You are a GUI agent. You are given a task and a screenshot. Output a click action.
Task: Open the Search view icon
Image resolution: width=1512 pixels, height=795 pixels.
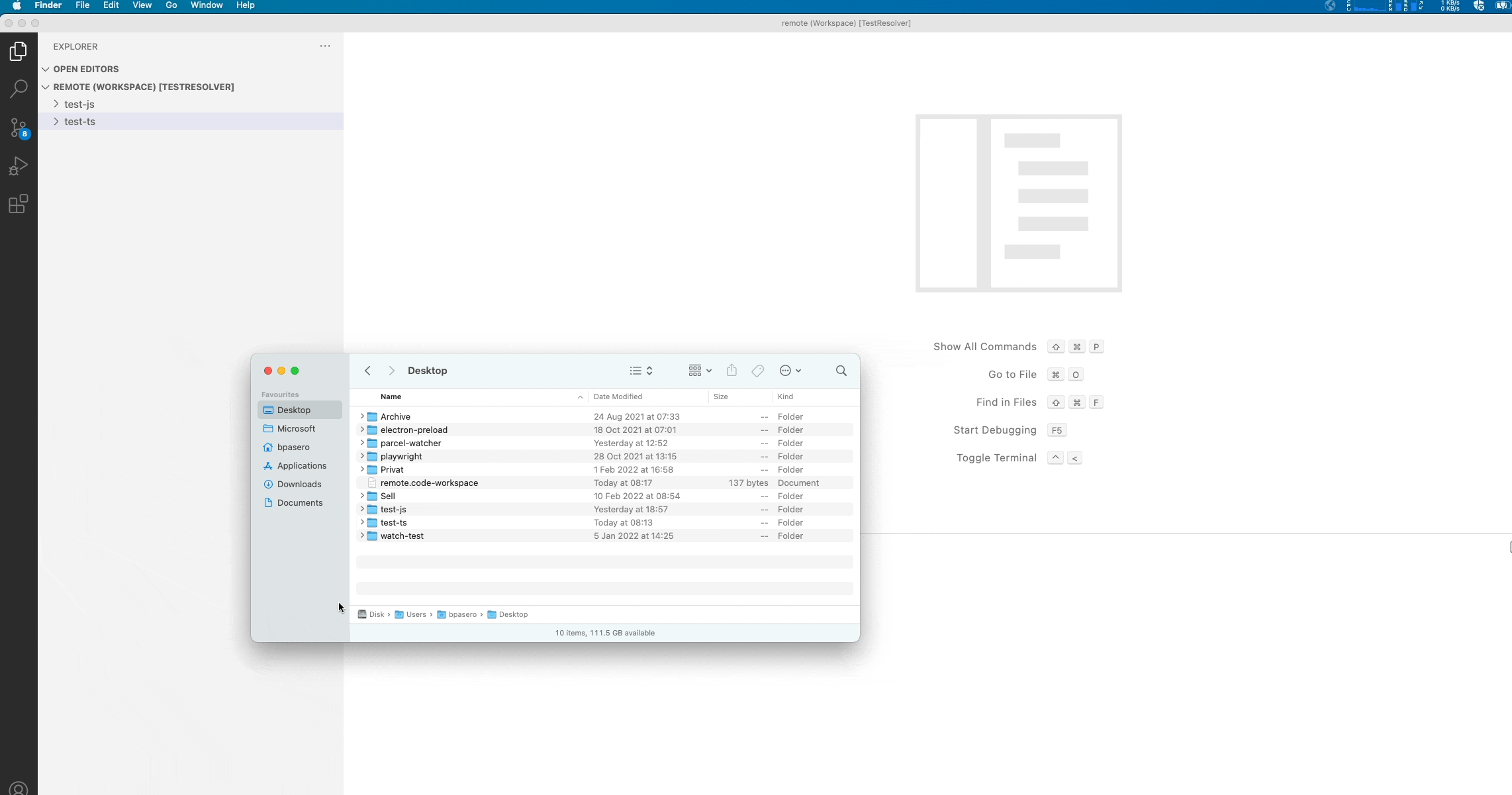tap(18, 88)
